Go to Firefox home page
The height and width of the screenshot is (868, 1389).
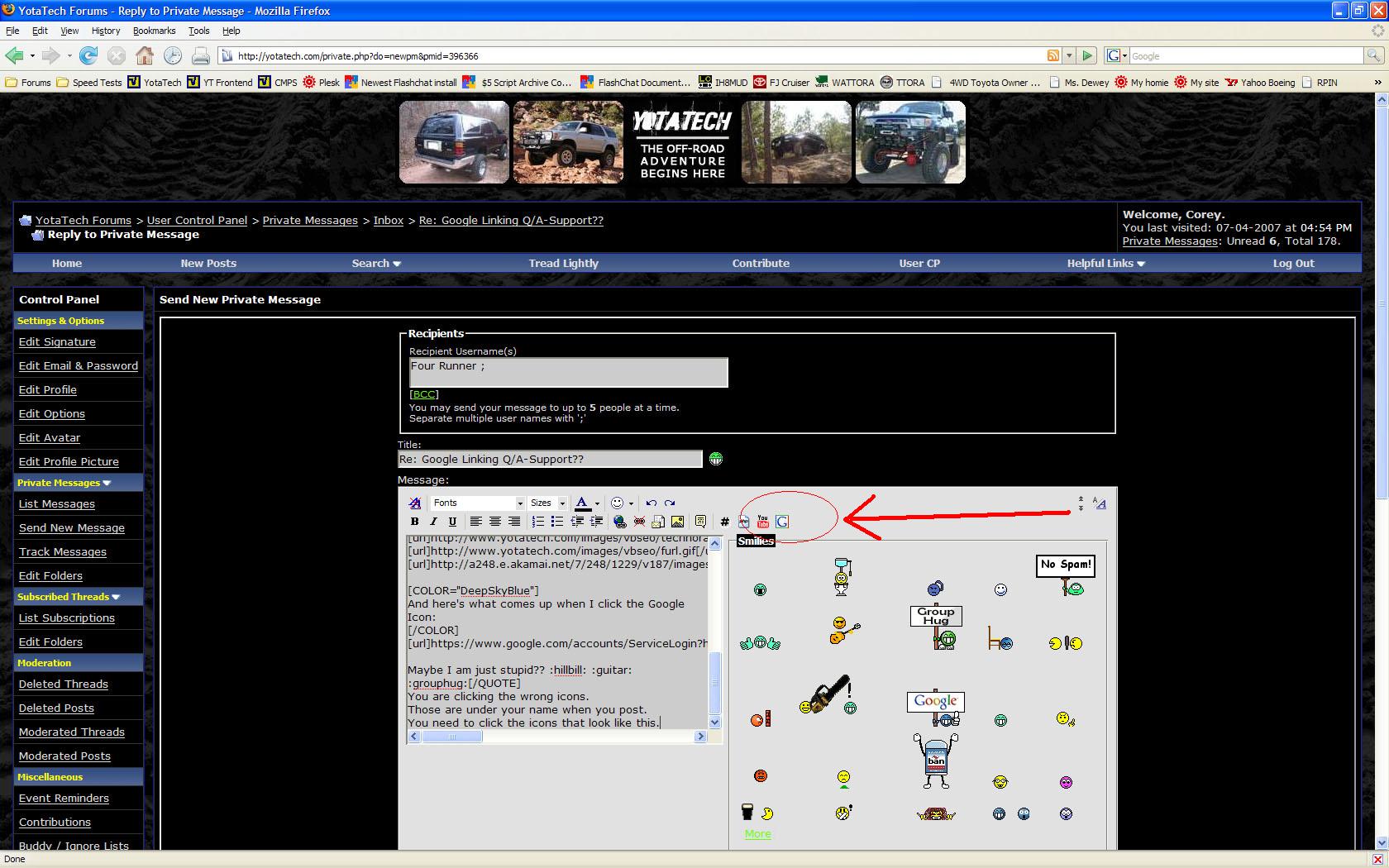coord(145,56)
